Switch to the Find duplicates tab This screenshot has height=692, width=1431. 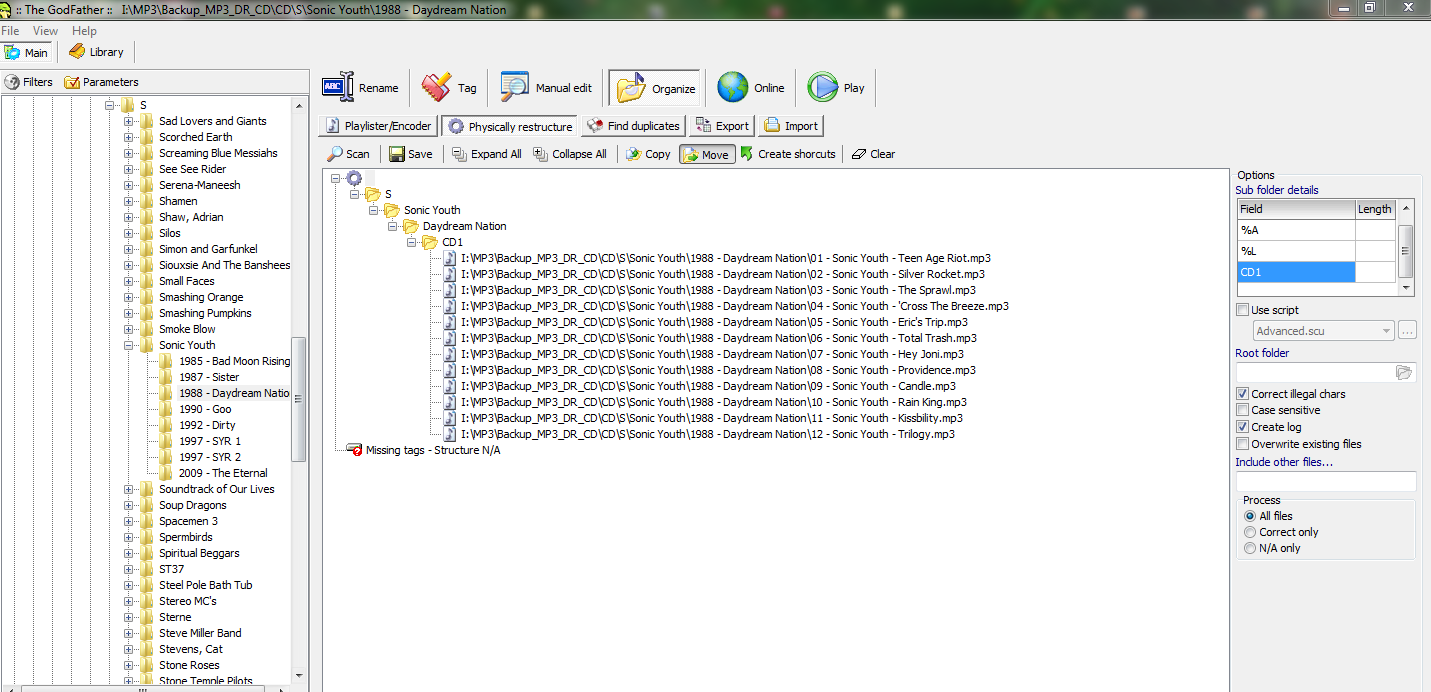[x=633, y=126]
